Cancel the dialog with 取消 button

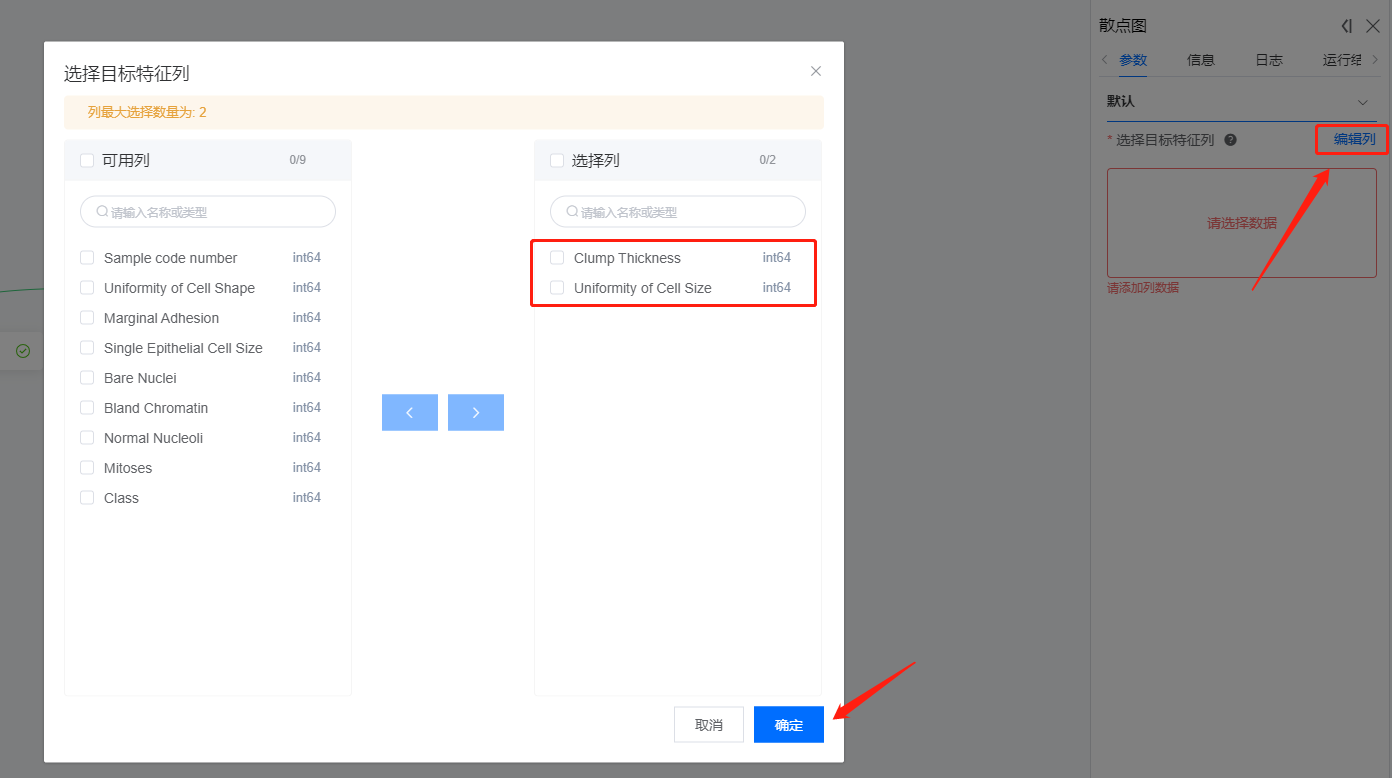[x=709, y=725]
